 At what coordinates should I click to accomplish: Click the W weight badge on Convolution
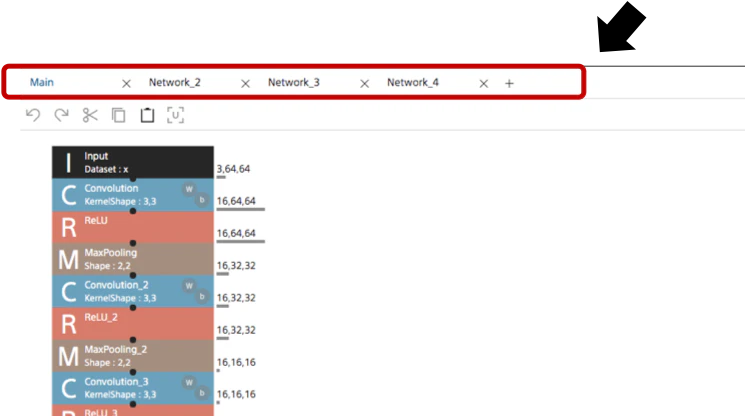click(189, 189)
